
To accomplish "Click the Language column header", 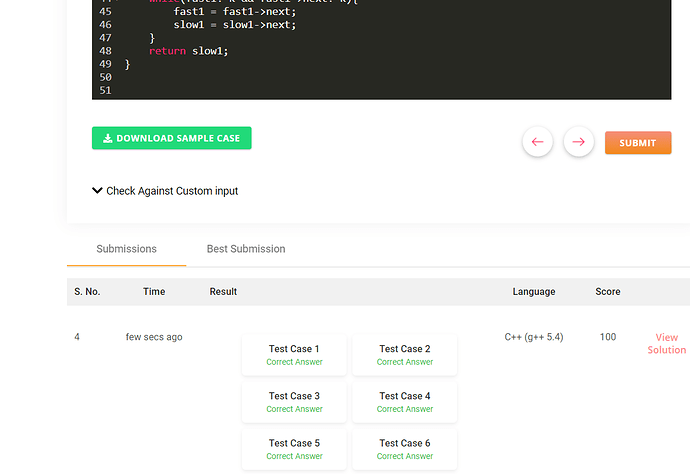I will tap(534, 292).
